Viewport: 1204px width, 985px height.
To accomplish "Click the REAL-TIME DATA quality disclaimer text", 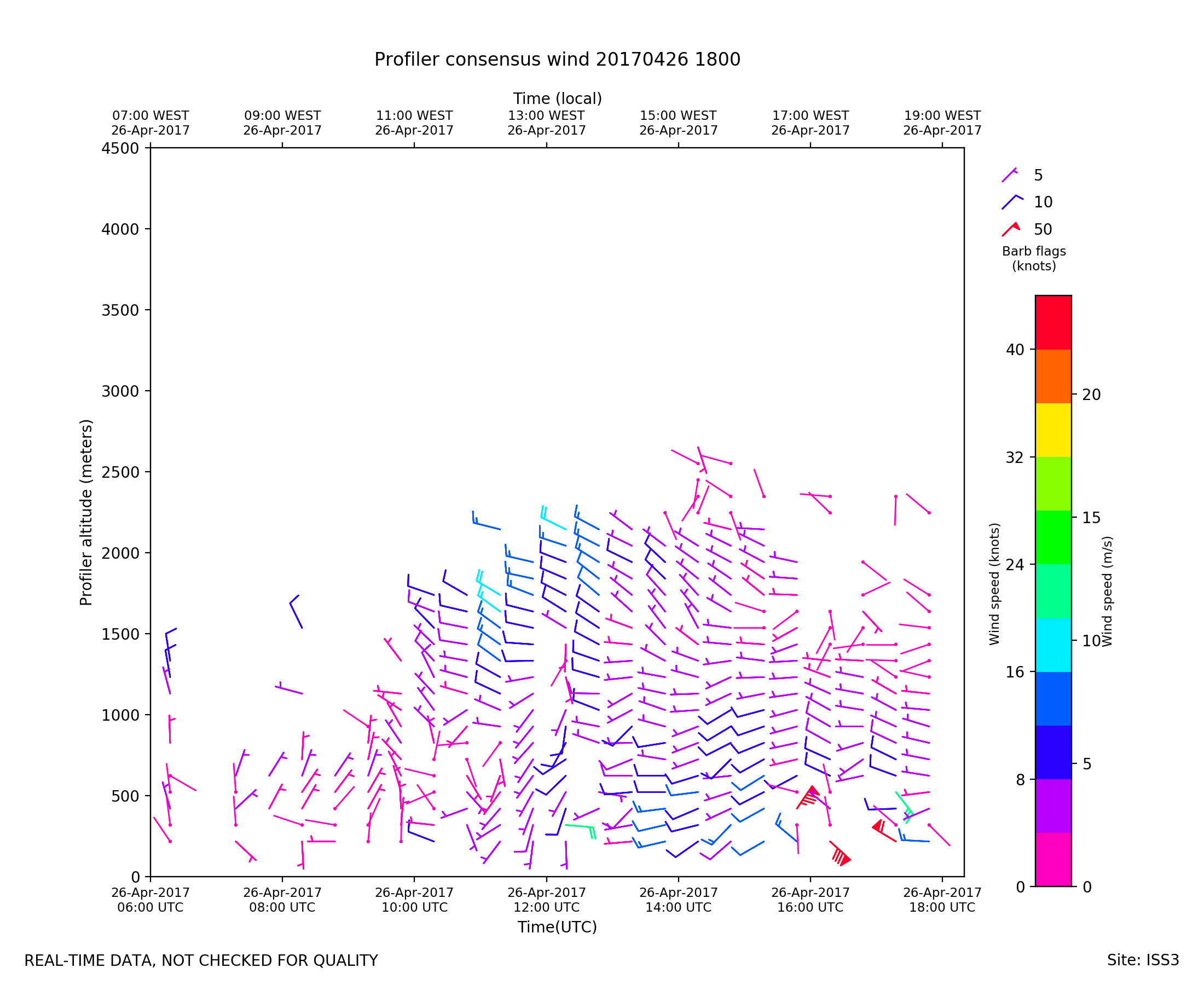I will tap(201, 960).
